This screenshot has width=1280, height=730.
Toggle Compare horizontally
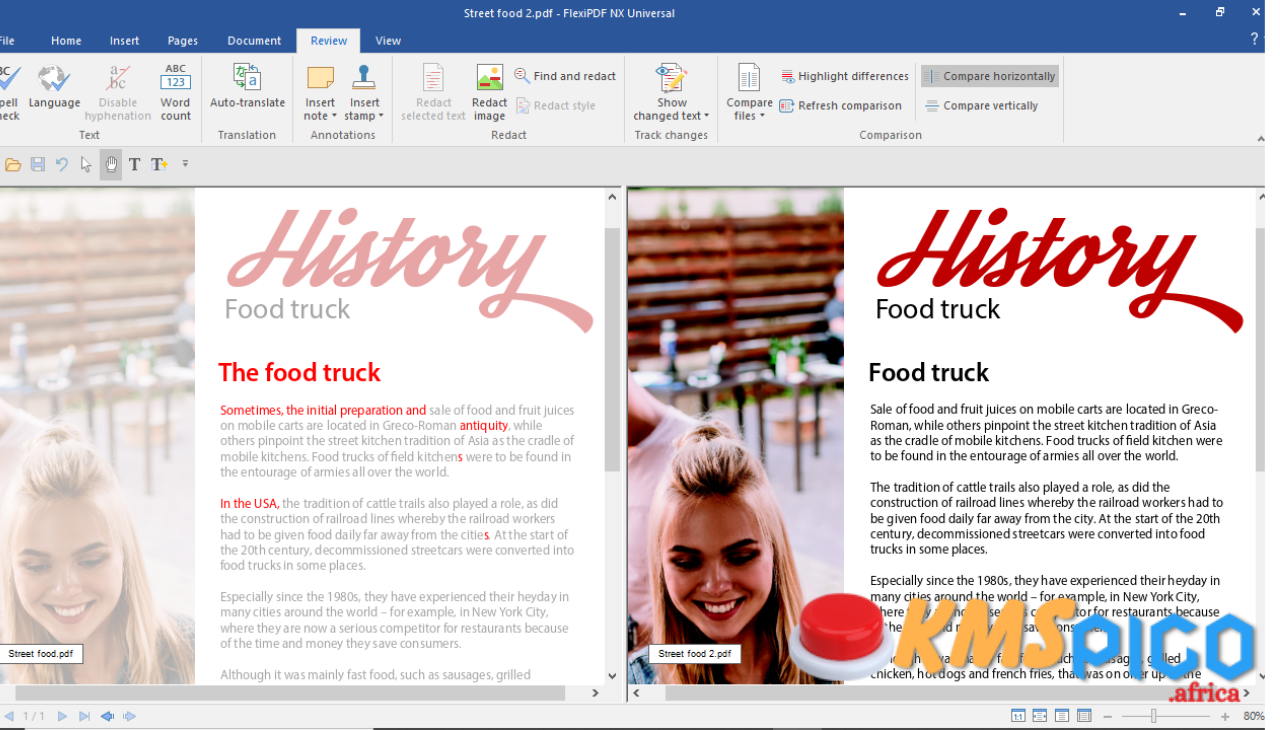[x=990, y=76]
